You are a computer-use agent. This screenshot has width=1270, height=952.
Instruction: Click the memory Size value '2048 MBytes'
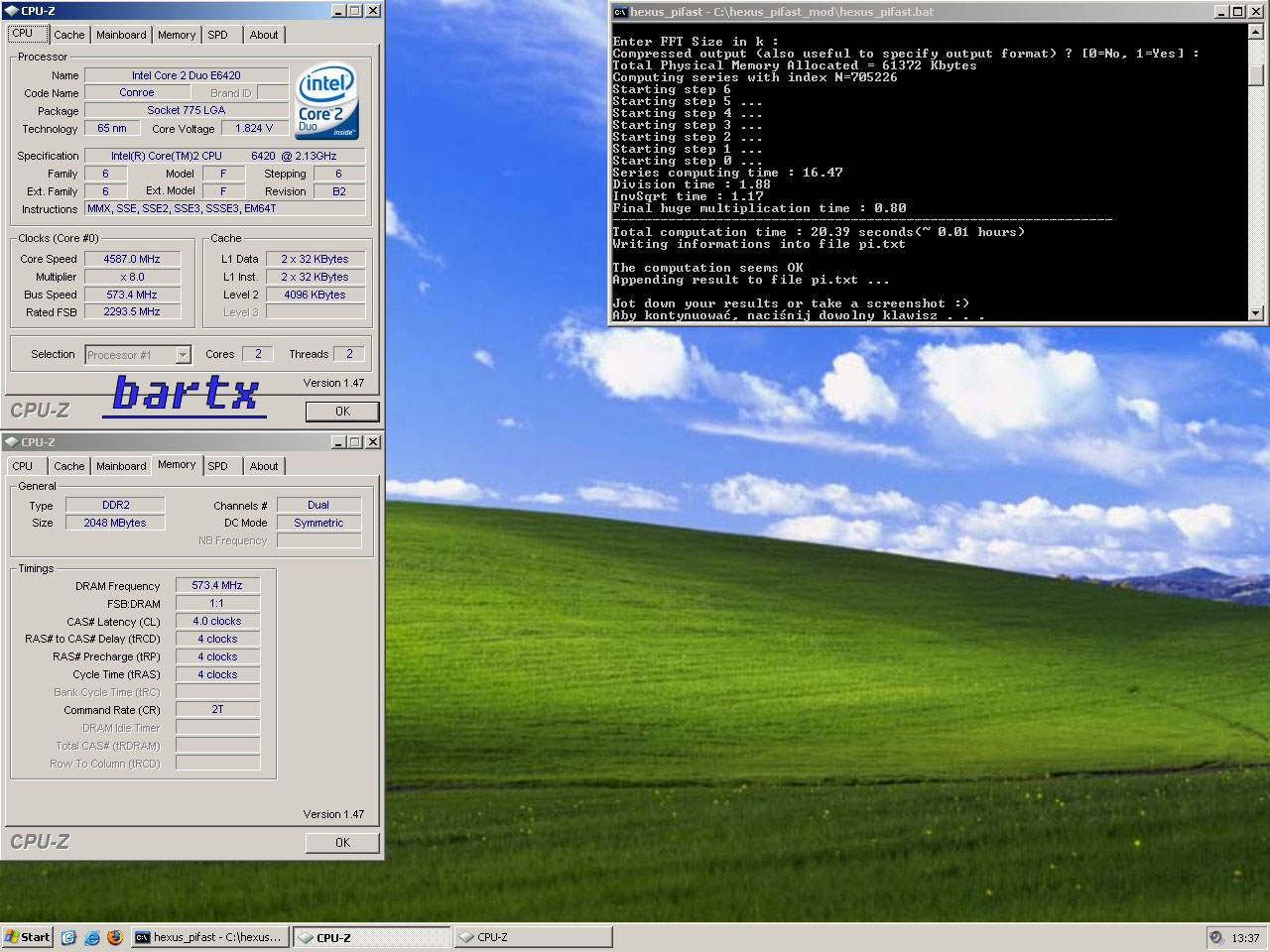115,523
